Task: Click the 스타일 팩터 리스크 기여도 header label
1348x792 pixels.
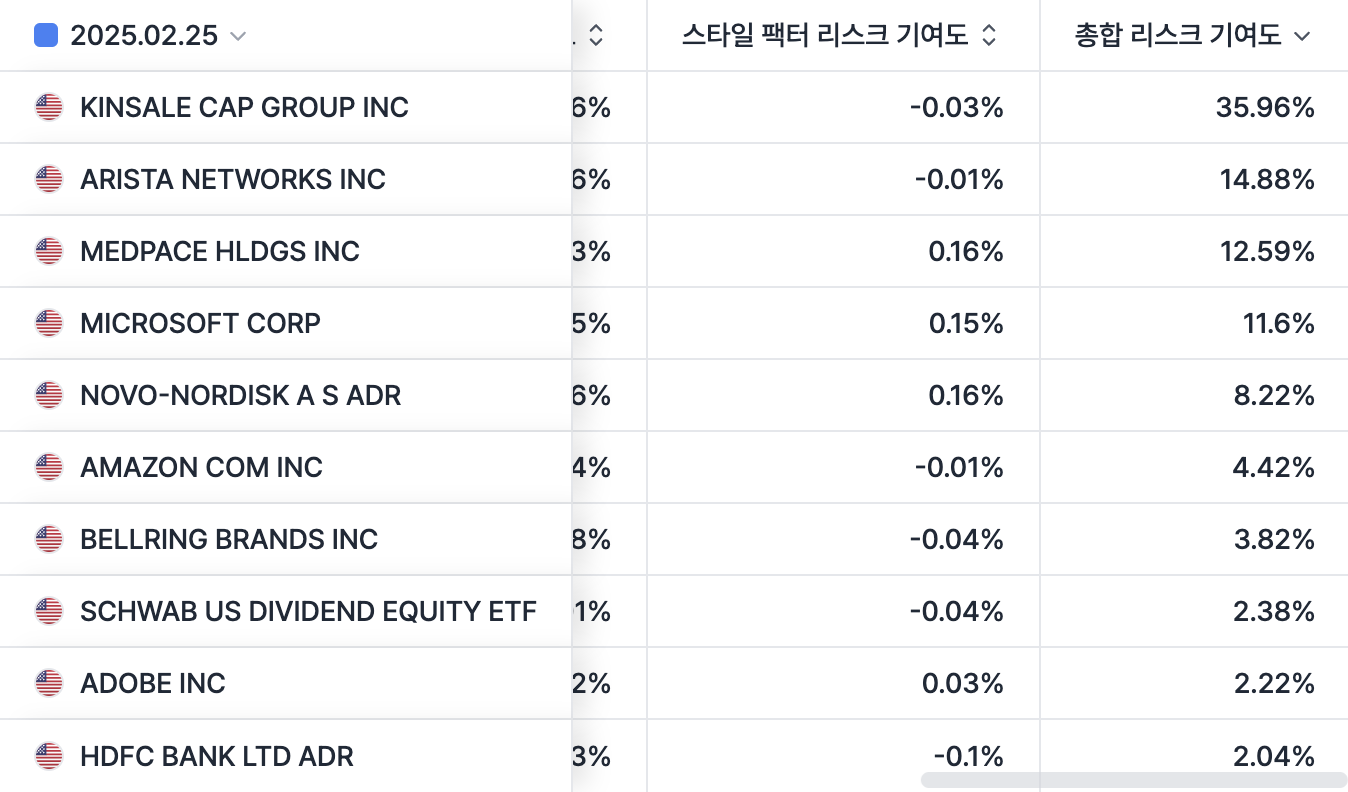Action: pos(825,36)
